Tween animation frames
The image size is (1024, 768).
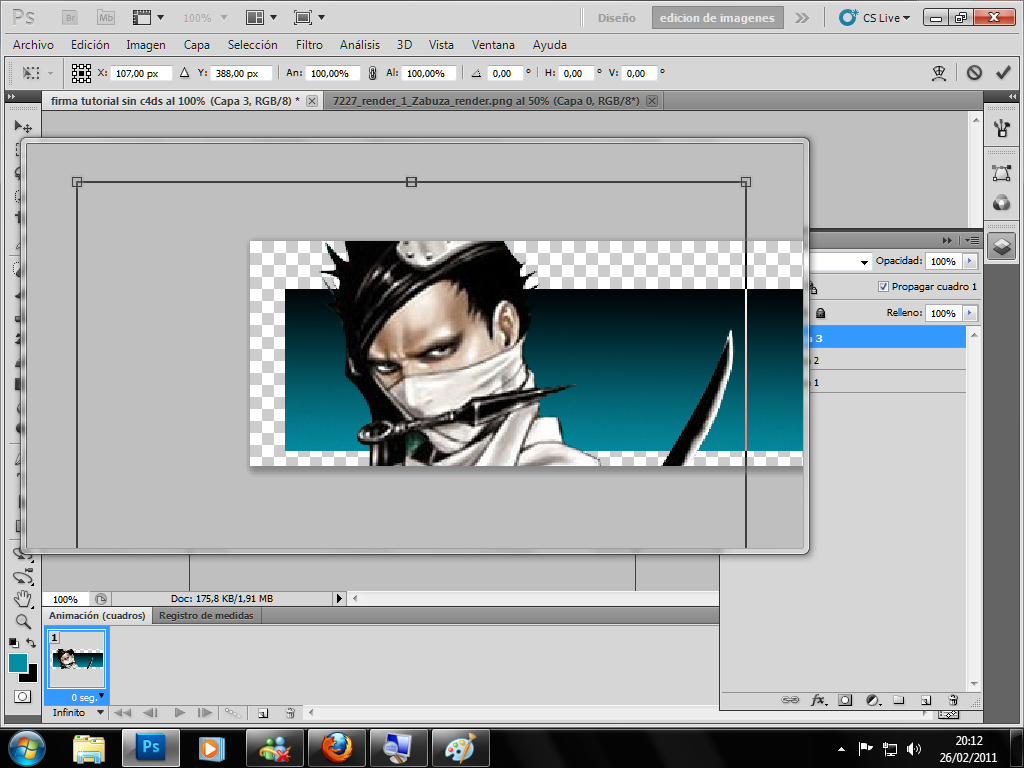[232, 713]
